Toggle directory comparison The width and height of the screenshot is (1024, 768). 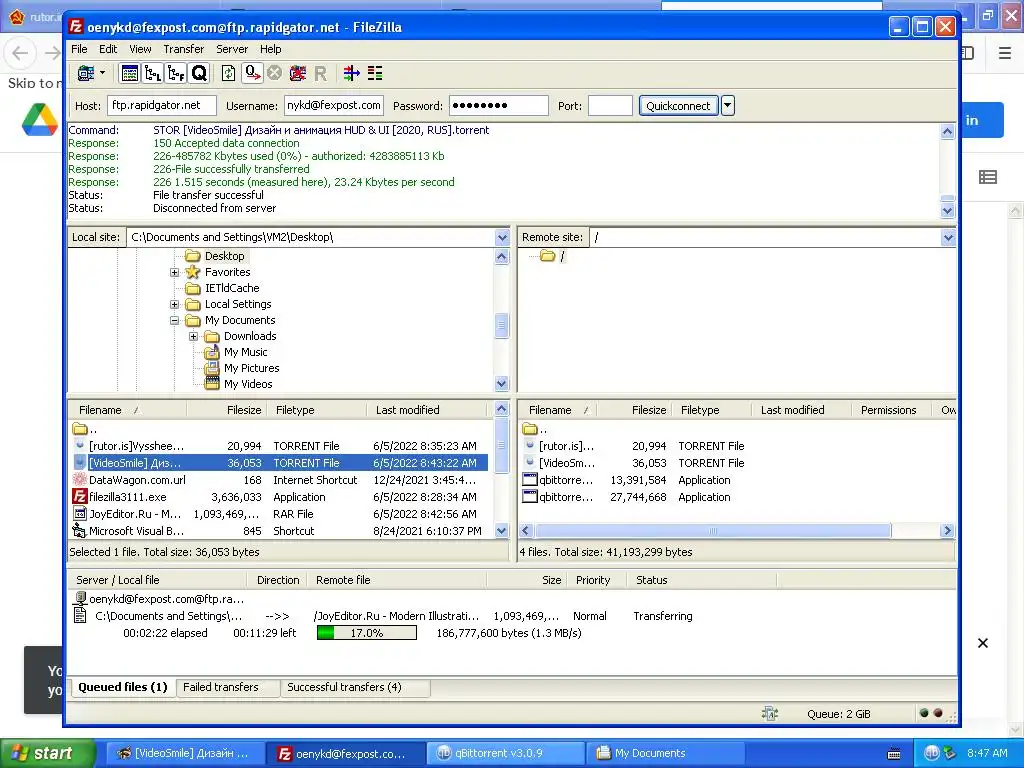click(x=375, y=73)
